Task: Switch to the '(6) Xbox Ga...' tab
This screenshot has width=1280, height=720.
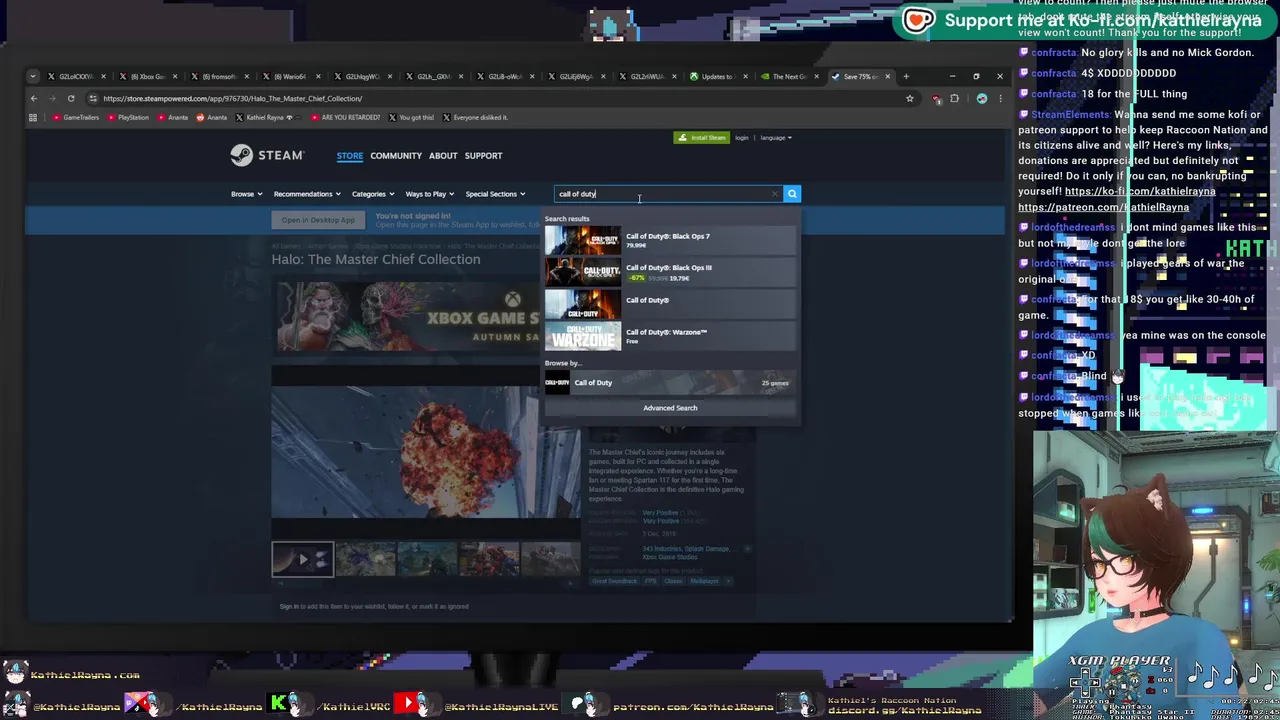Action: coord(148,76)
